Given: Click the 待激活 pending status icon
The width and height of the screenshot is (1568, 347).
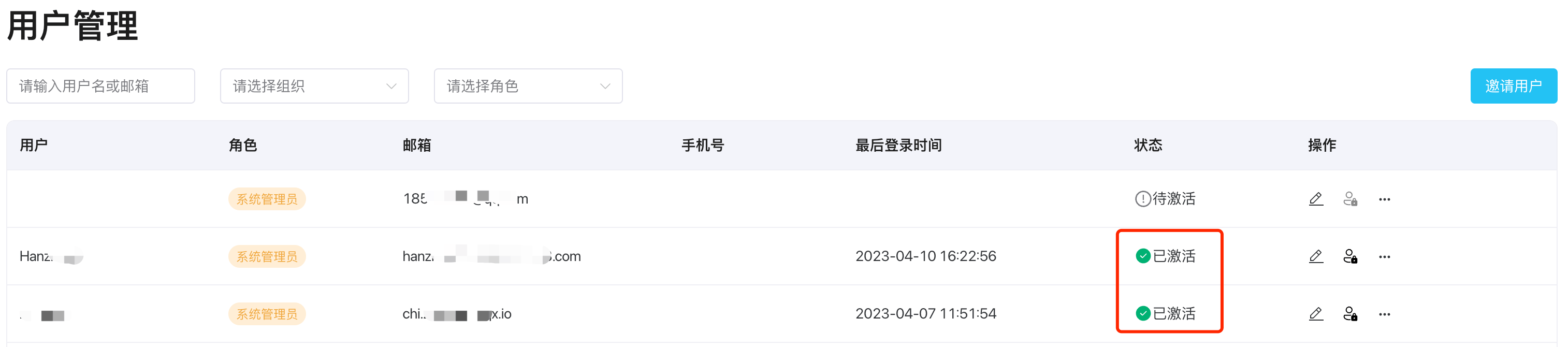Looking at the screenshot, I should (x=1142, y=199).
